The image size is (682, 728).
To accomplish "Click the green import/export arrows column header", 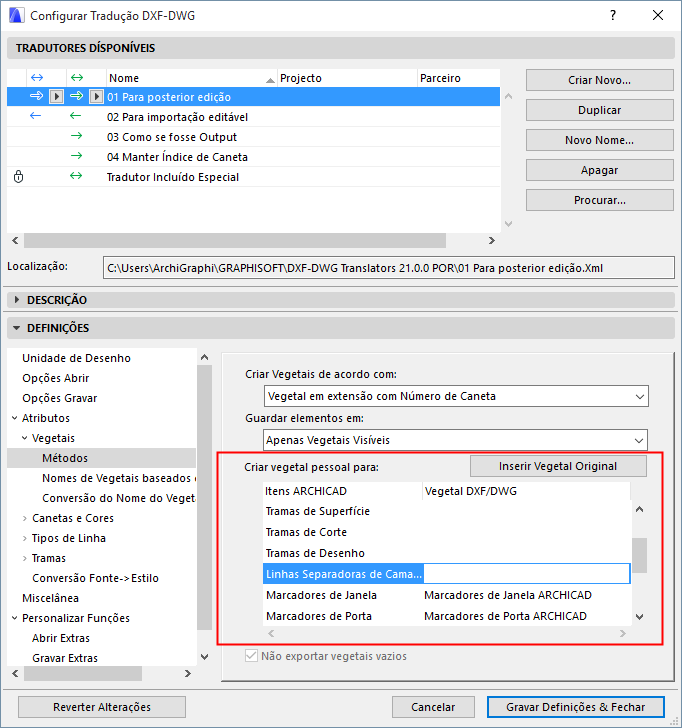I will (77, 78).
